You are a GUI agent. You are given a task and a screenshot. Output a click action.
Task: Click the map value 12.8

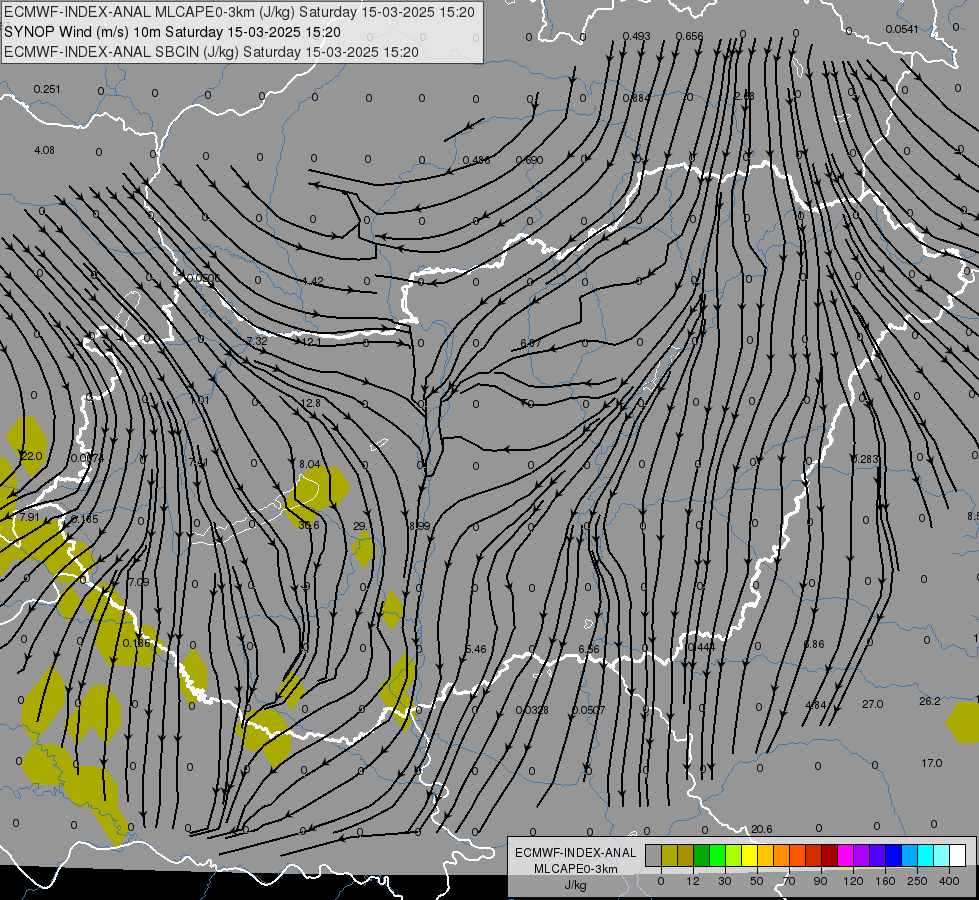(310, 403)
